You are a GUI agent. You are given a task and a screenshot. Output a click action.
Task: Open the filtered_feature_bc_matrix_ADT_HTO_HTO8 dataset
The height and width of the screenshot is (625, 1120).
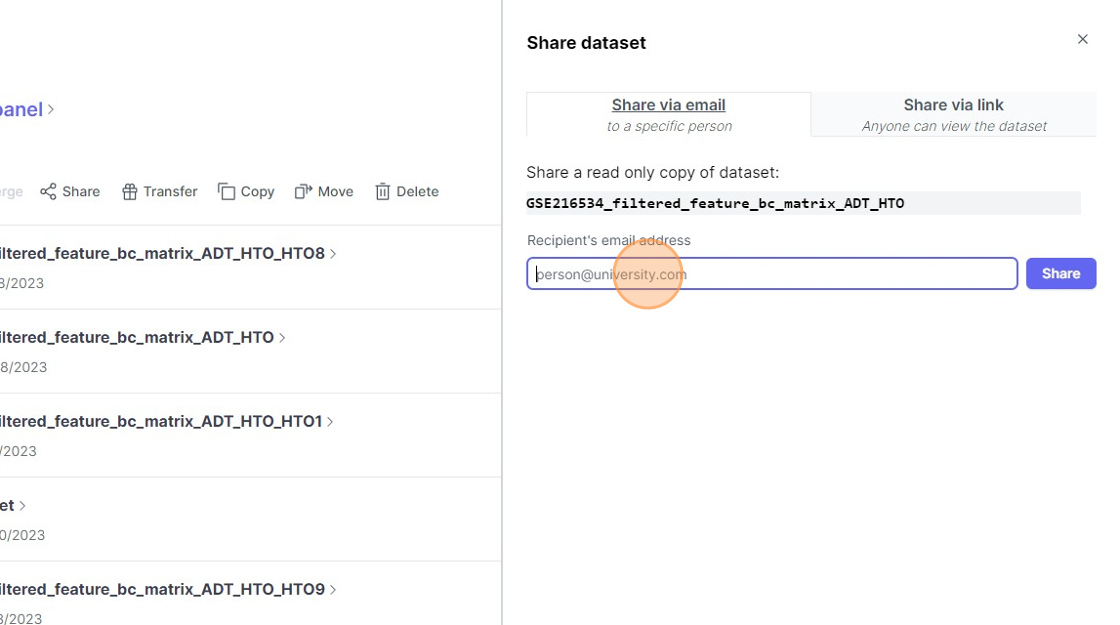(x=160, y=254)
